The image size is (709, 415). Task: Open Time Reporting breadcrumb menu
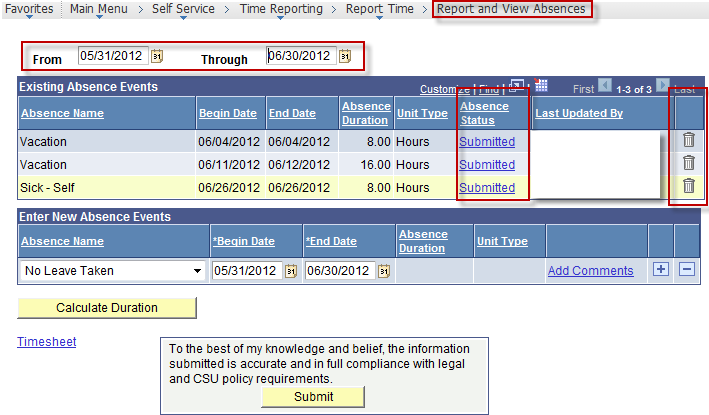click(x=281, y=9)
